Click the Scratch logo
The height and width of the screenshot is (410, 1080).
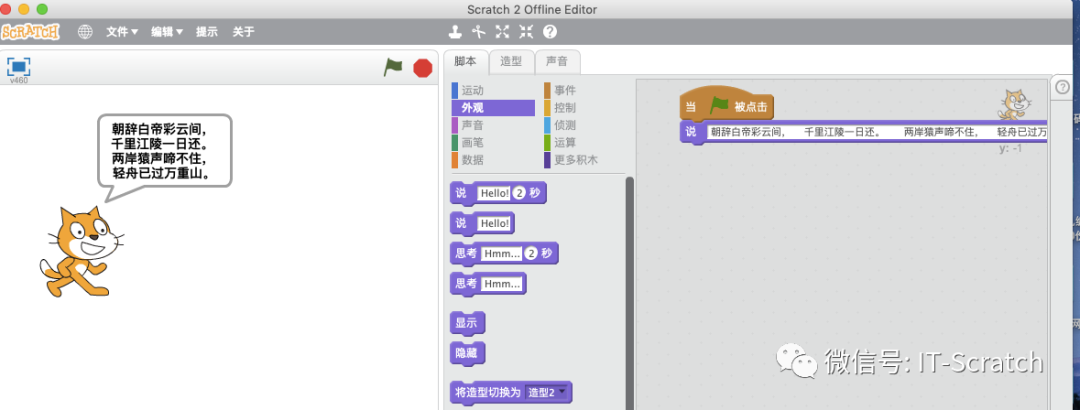[30, 32]
